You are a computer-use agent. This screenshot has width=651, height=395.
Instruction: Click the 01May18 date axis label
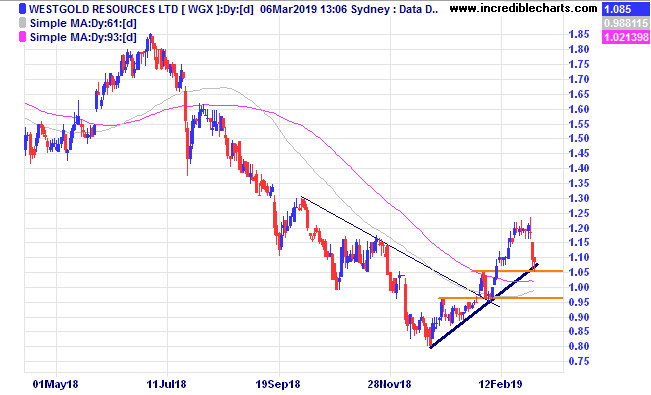(55, 384)
